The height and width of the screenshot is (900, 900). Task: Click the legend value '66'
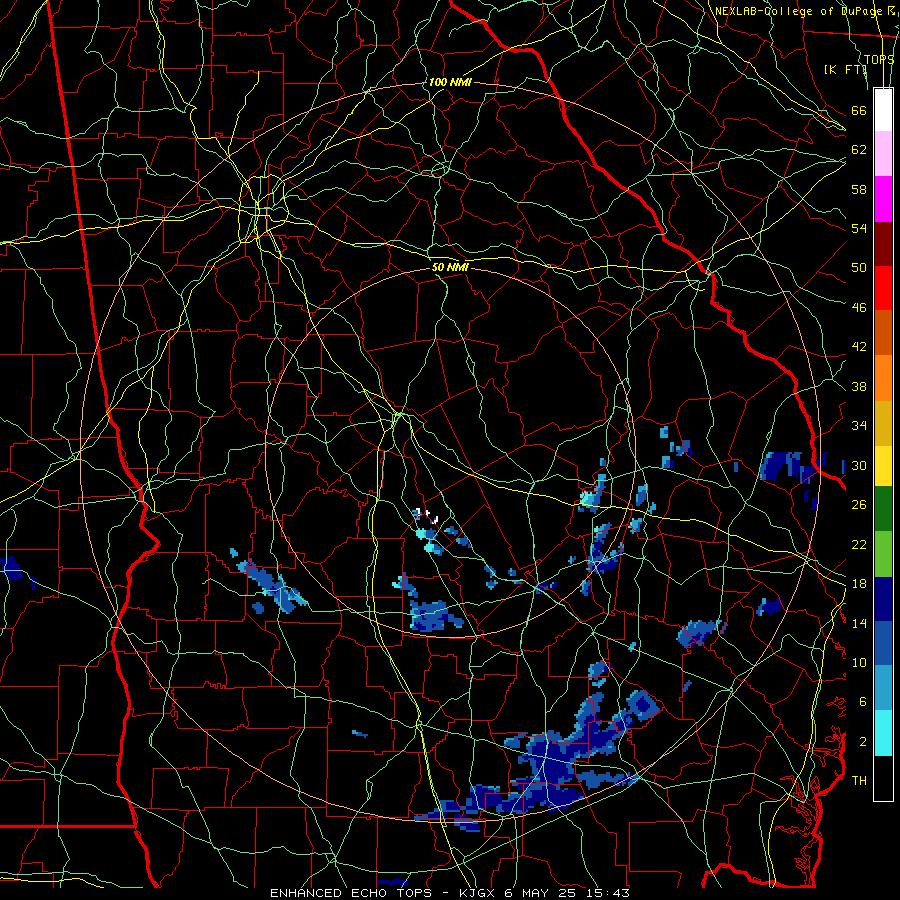point(859,110)
